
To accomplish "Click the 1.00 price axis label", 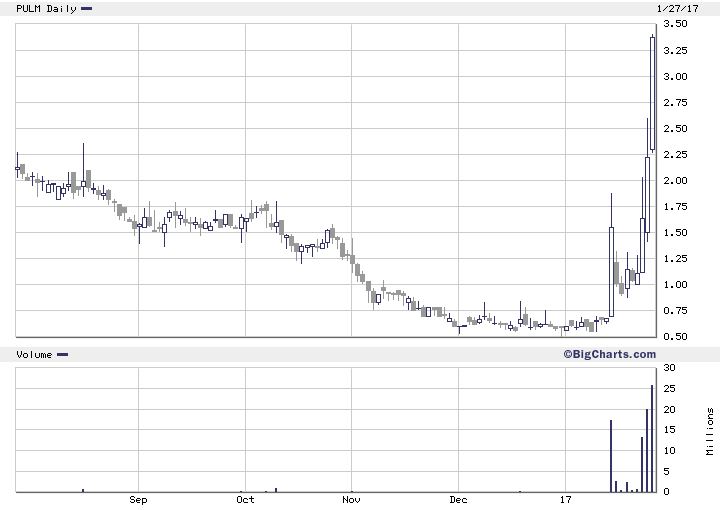I will [675, 285].
